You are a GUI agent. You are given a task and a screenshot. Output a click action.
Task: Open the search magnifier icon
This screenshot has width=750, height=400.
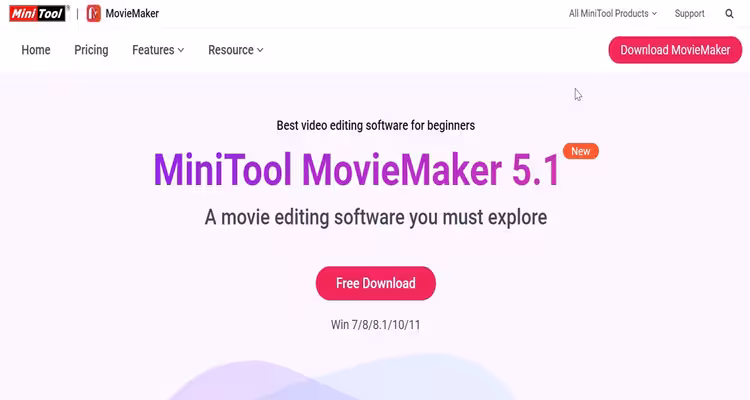[729, 13]
